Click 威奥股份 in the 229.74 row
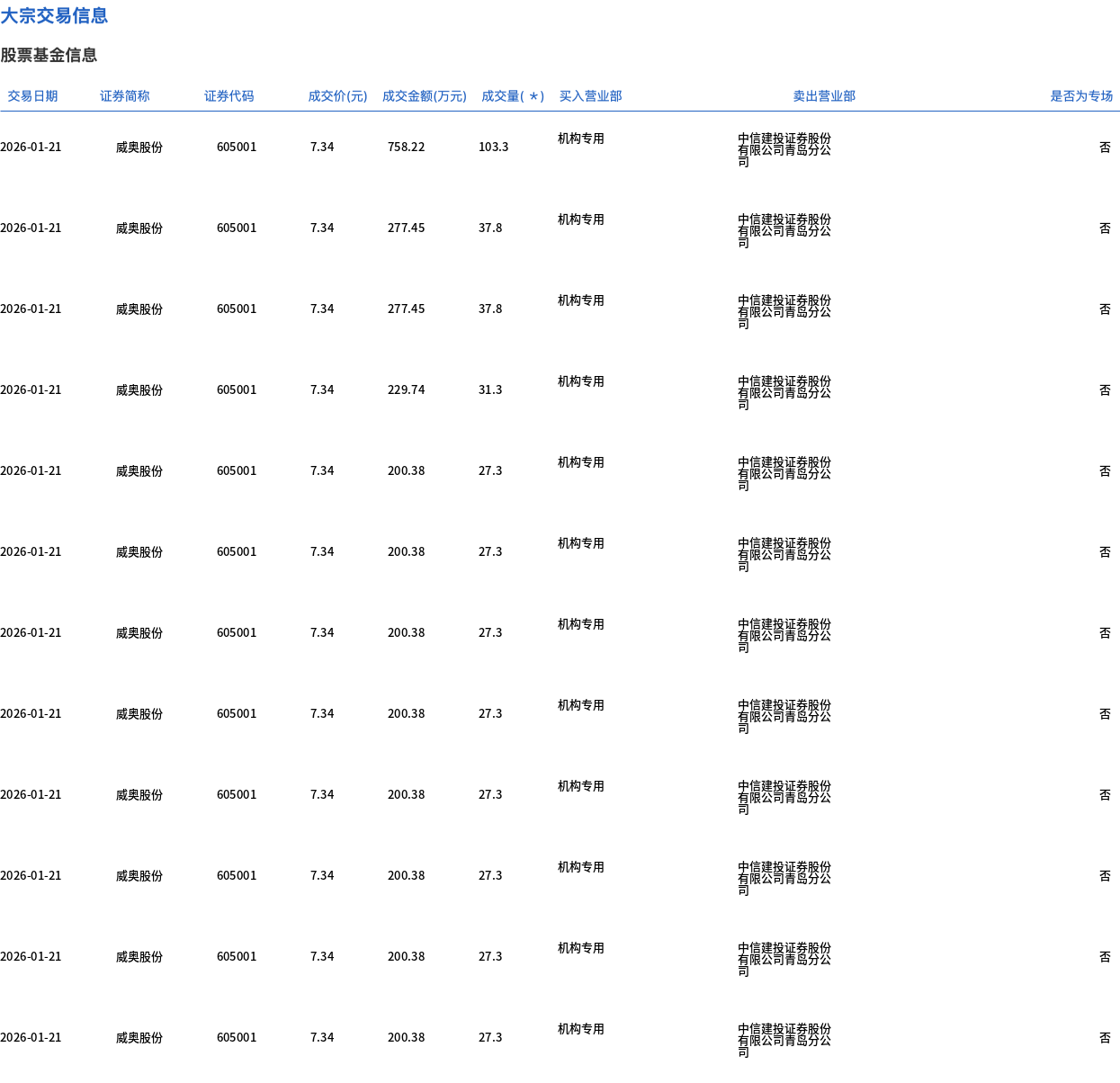The image size is (1120, 1083). coord(139,390)
